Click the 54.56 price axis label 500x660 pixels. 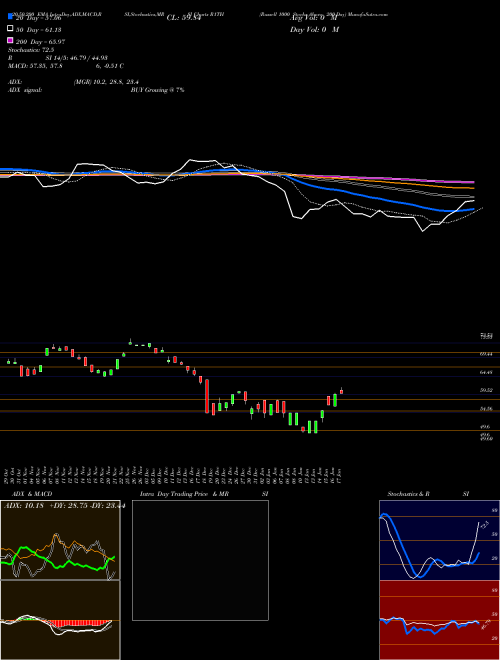click(x=486, y=409)
